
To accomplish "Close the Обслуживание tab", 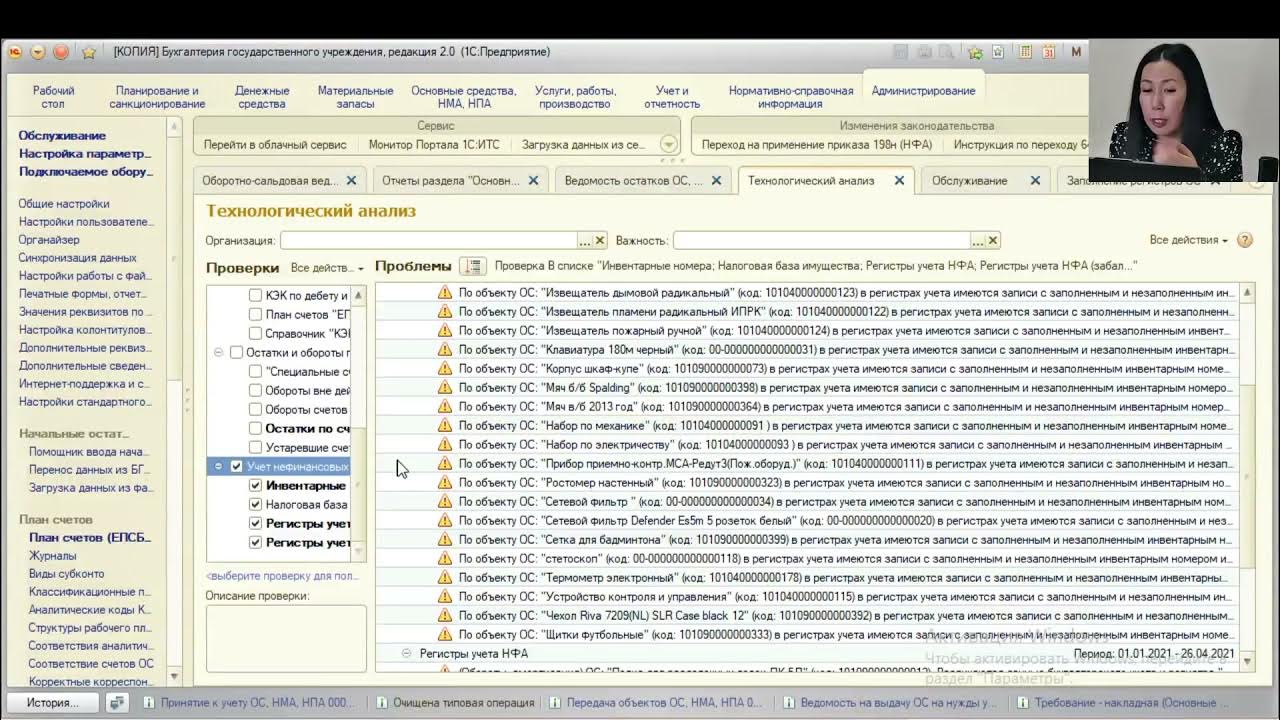I will [x=1035, y=181].
